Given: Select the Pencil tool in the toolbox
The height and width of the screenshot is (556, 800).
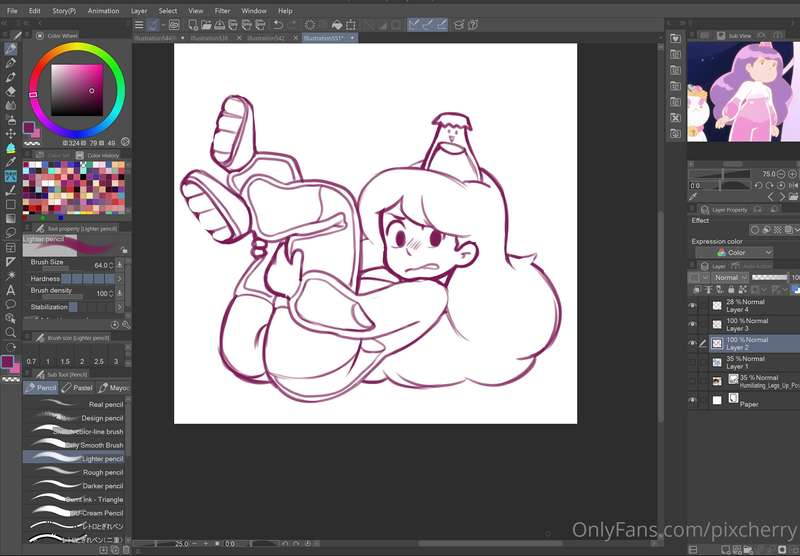Looking at the screenshot, I should coord(10,49).
